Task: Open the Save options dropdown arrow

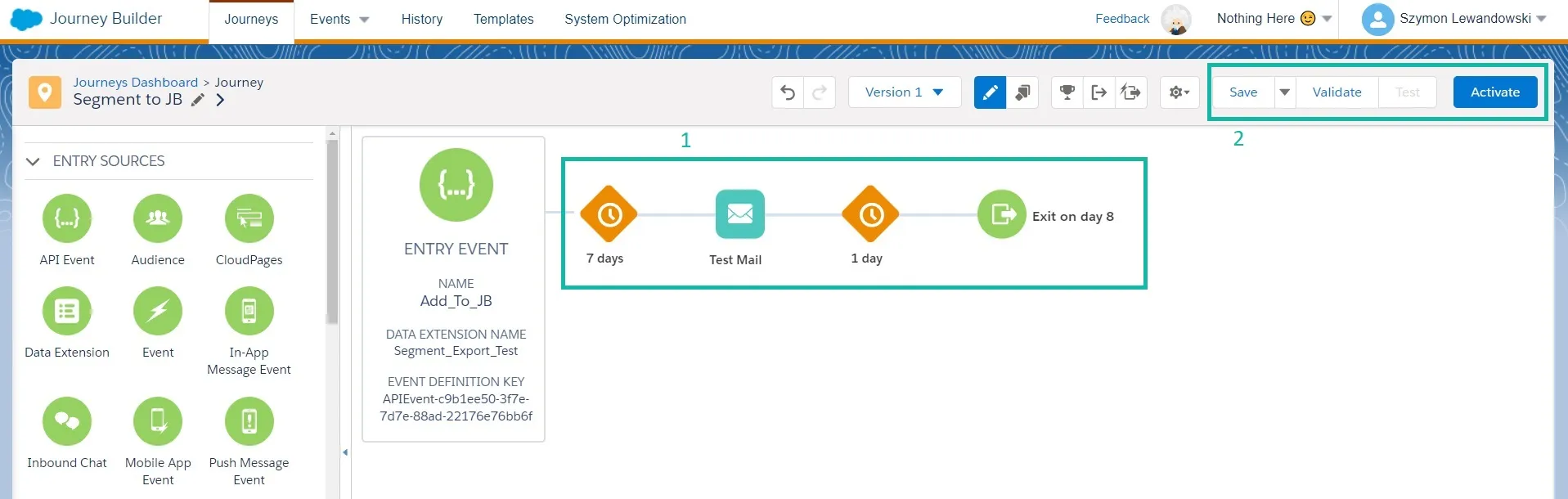Action: (x=1285, y=92)
